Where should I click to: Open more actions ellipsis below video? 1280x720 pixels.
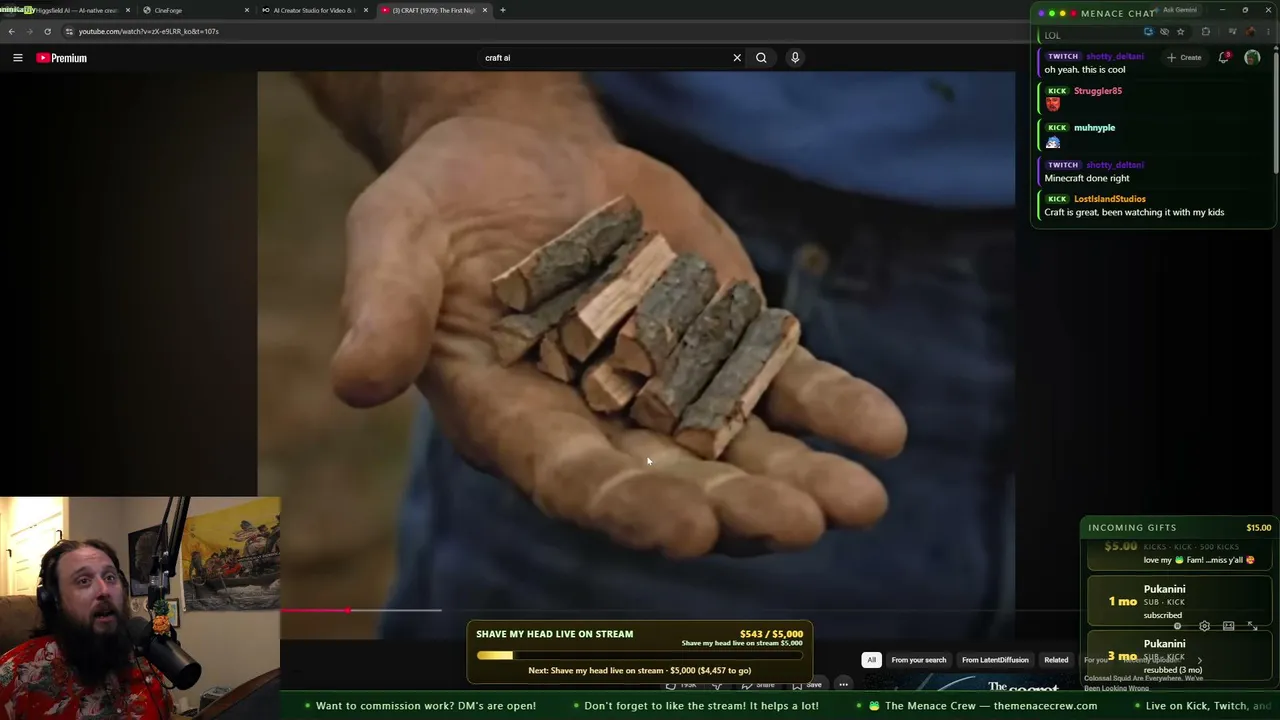tap(844, 685)
